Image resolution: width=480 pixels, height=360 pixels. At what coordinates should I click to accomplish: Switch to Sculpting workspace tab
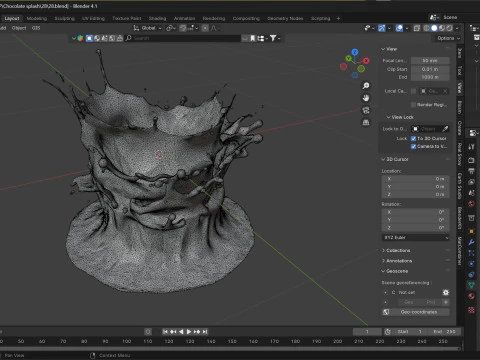[x=65, y=18]
